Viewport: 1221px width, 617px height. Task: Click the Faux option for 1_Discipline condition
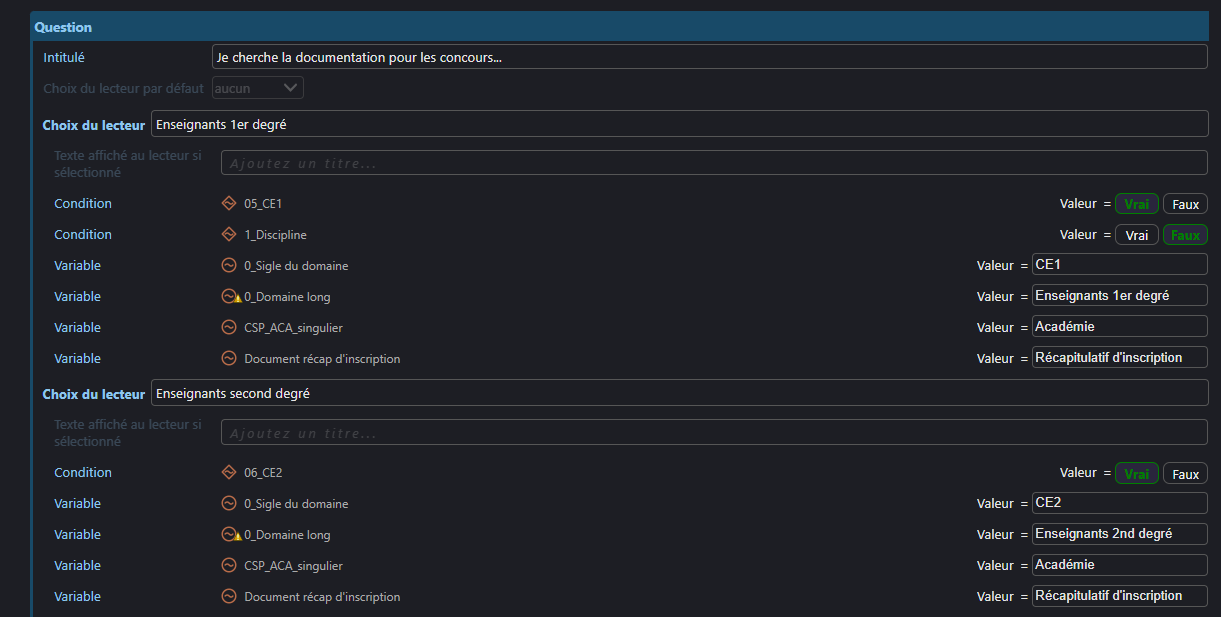coord(1185,235)
